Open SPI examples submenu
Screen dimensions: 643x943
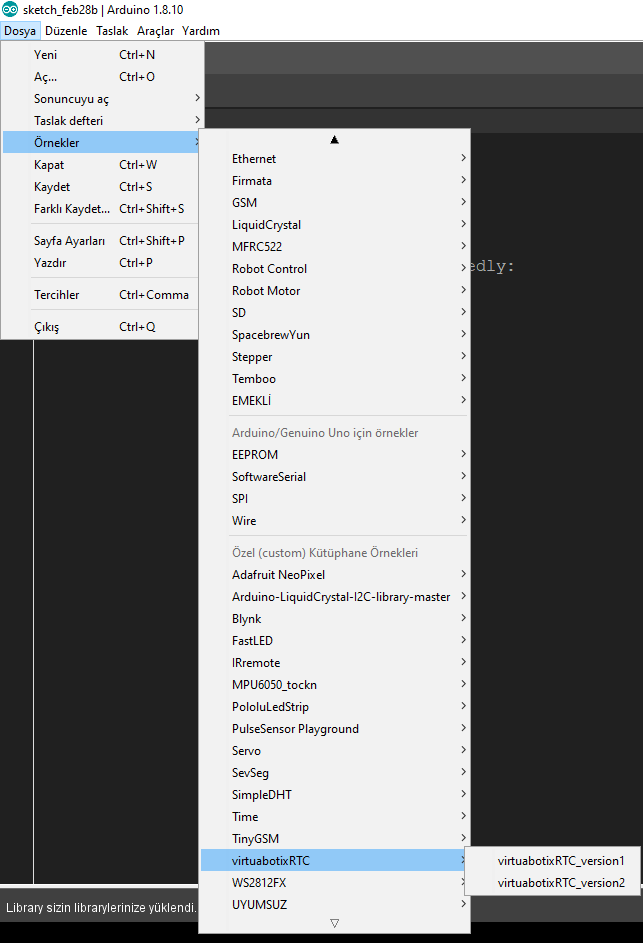coord(334,499)
